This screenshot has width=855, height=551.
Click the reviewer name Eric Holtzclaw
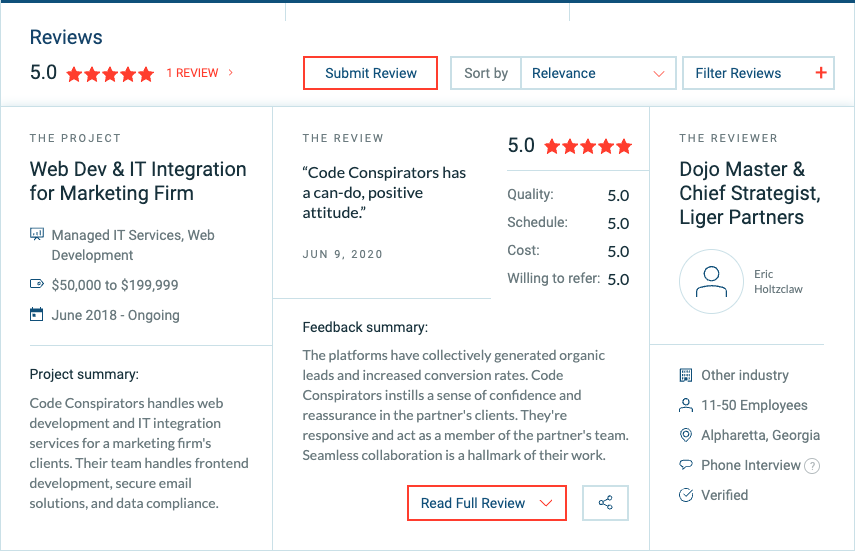coord(778,282)
